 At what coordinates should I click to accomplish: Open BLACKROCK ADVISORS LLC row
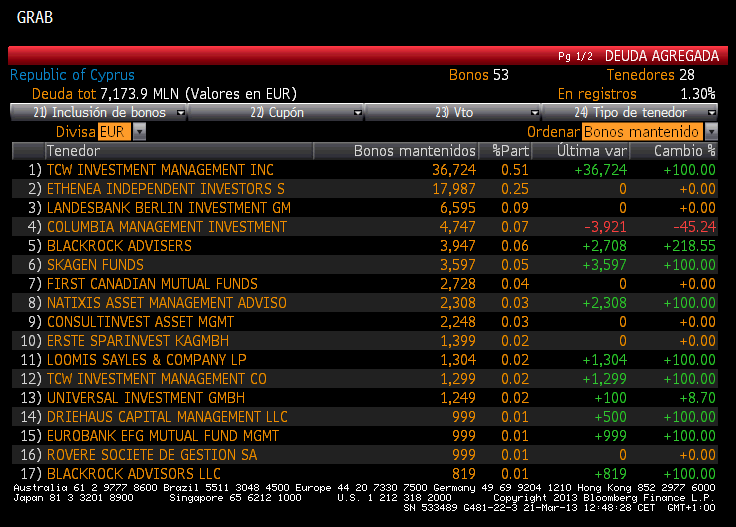[x=364, y=474]
